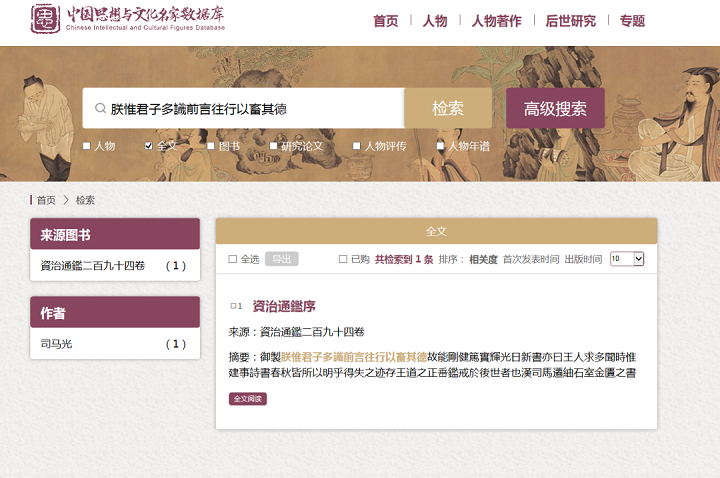Filter by author 司马光

[56, 344]
